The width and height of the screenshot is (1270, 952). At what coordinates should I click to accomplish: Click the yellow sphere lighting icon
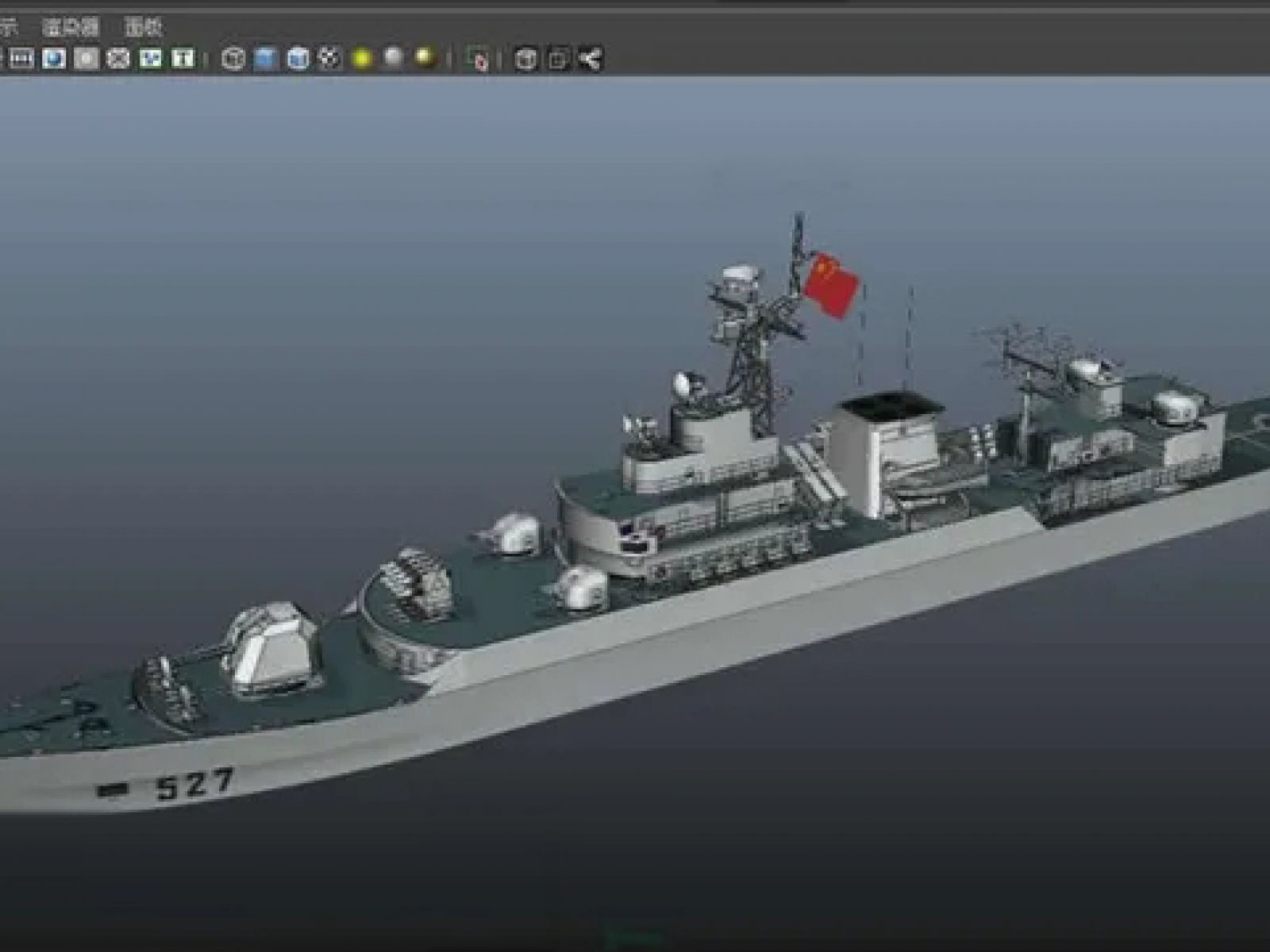[x=426, y=57]
